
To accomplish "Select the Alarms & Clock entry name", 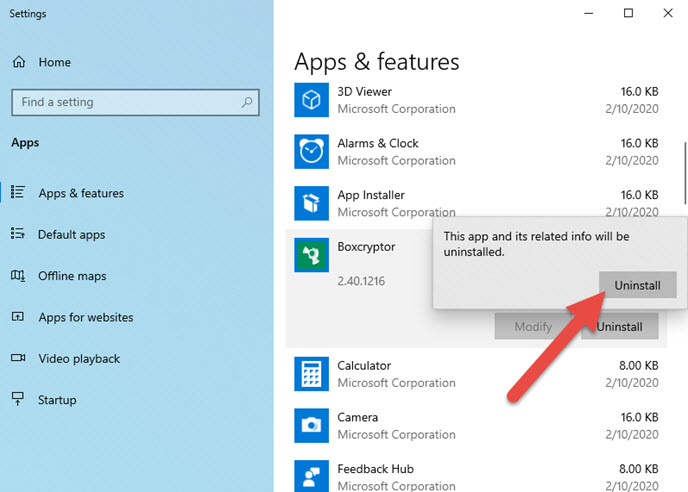I will tap(378, 144).
